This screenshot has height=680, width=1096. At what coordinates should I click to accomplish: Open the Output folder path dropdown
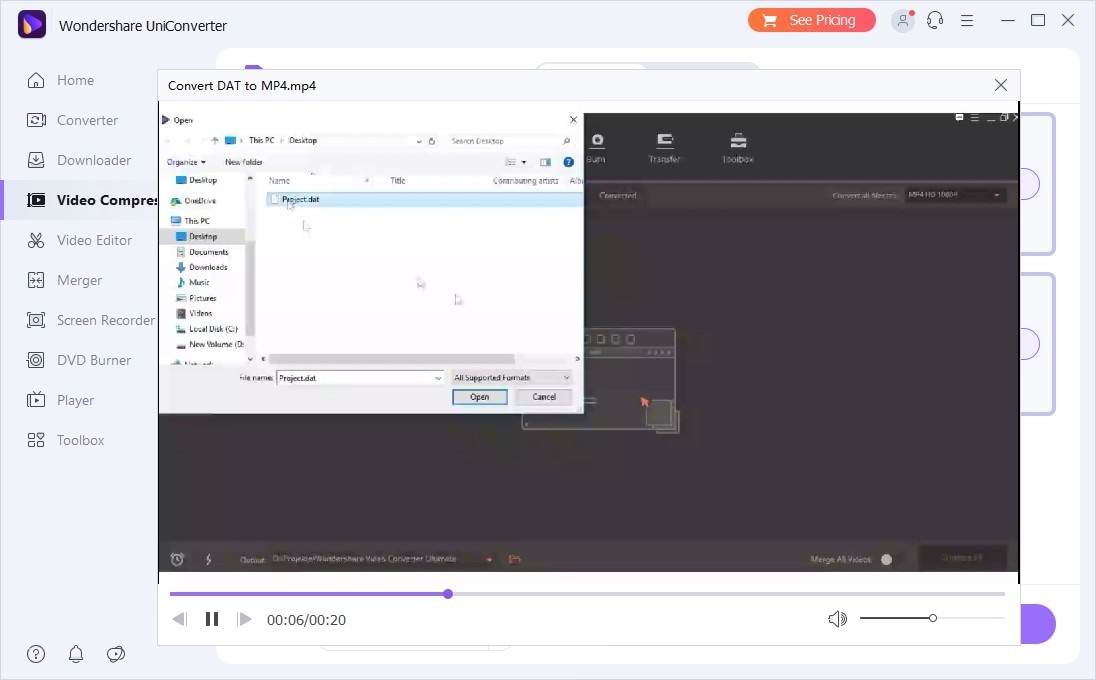pyautogui.click(x=489, y=559)
